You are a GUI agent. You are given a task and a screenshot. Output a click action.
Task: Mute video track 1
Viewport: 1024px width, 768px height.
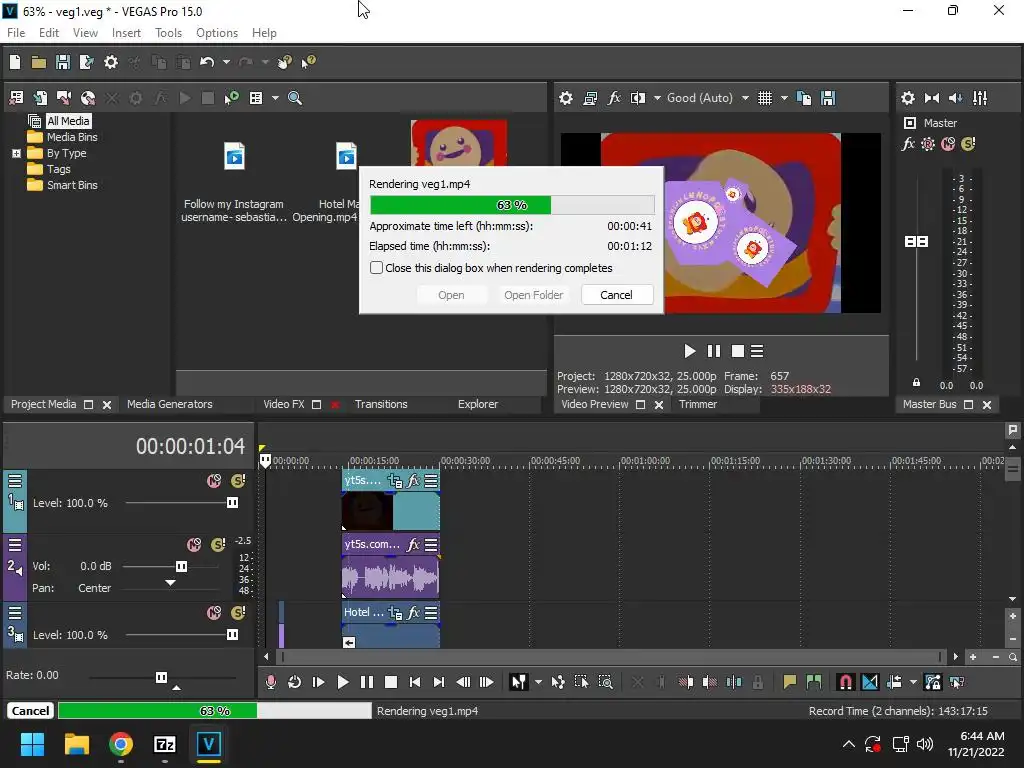(x=214, y=481)
